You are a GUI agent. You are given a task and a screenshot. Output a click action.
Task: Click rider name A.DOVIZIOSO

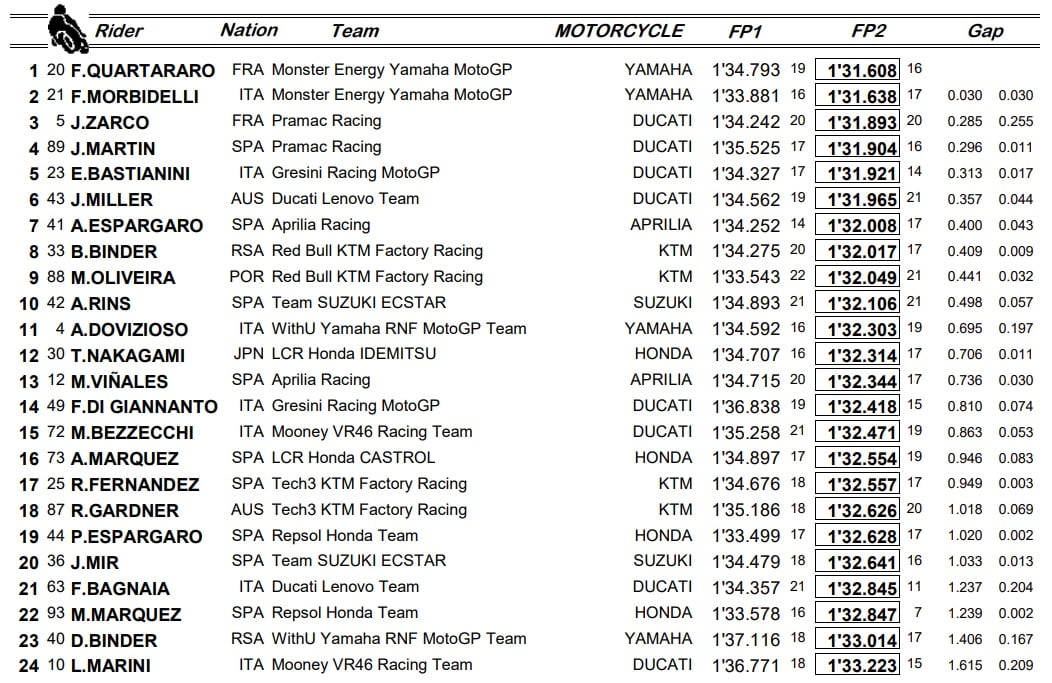point(138,329)
